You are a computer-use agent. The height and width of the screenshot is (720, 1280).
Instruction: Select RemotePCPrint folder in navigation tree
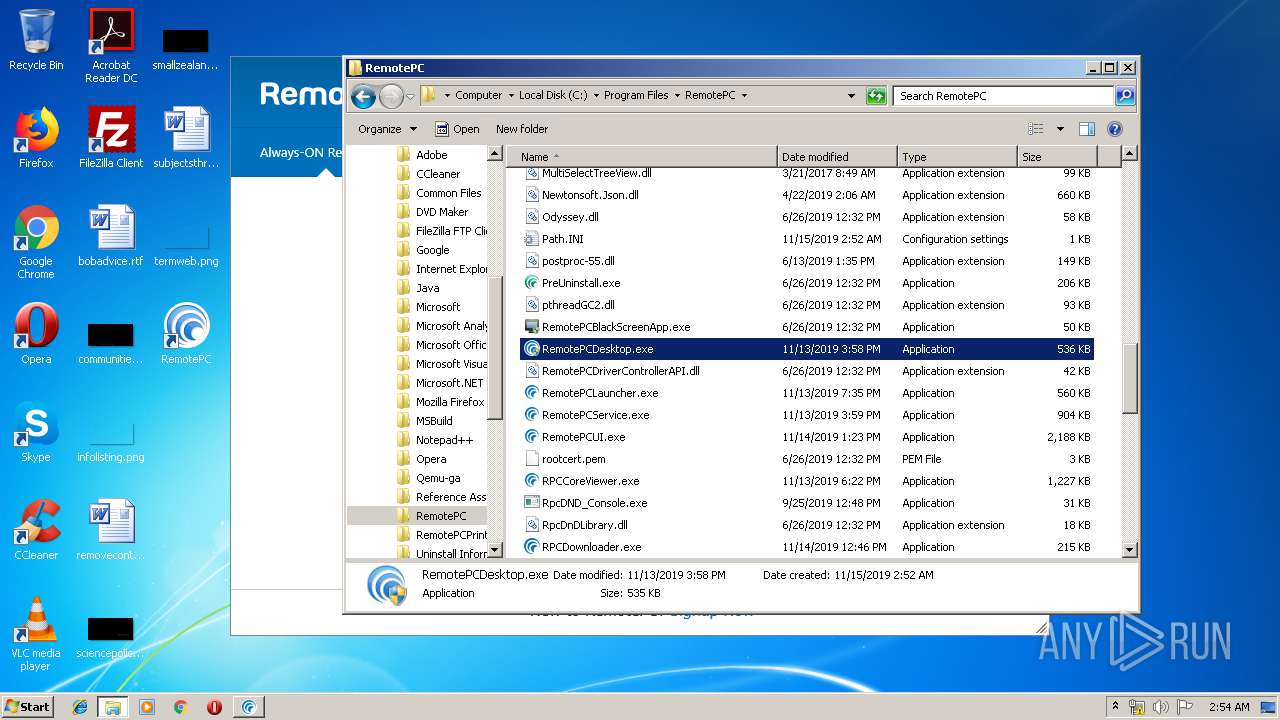point(451,535)
